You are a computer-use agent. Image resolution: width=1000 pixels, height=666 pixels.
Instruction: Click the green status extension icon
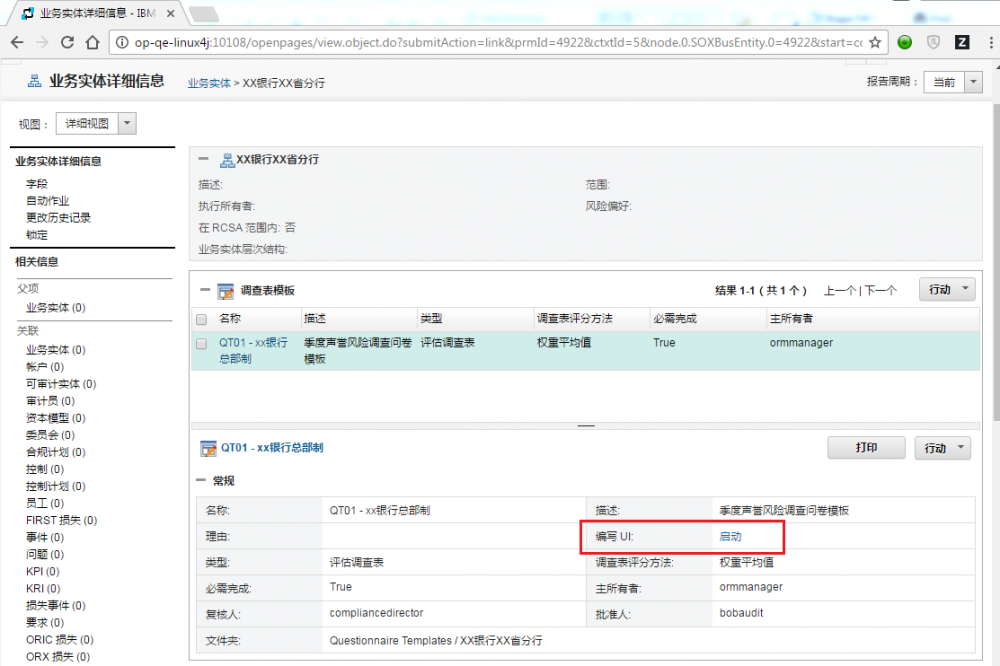pyautogui.click(x=904, y=42)
